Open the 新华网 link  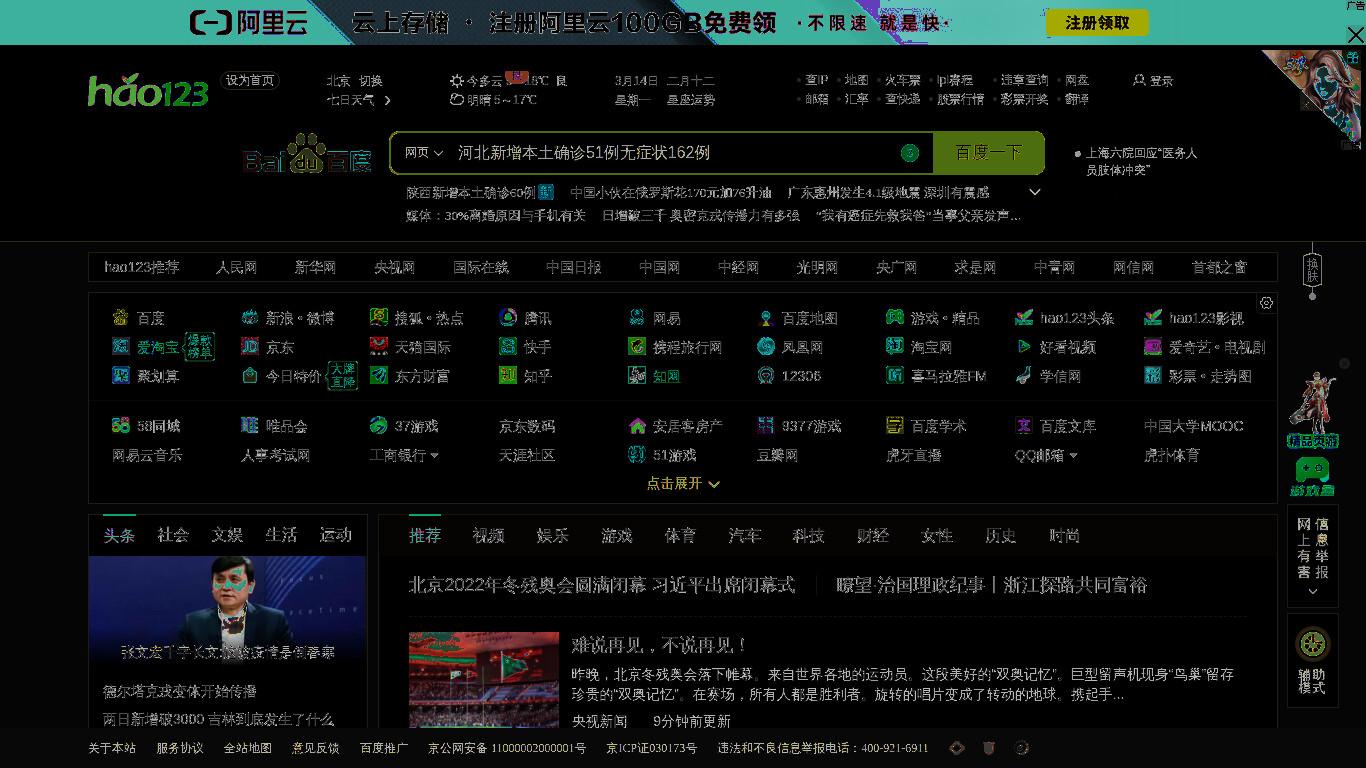click(315, 268)
